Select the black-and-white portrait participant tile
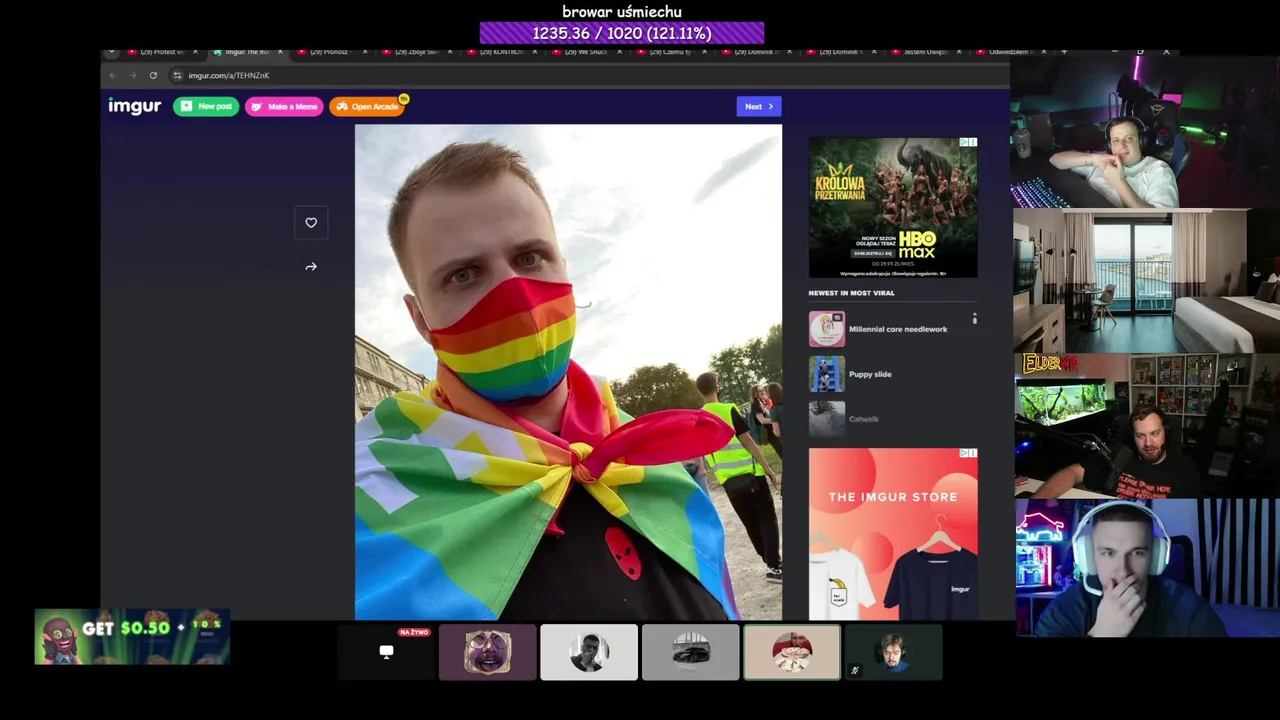Screen dimensions: 1280x720 pos(589,652)
